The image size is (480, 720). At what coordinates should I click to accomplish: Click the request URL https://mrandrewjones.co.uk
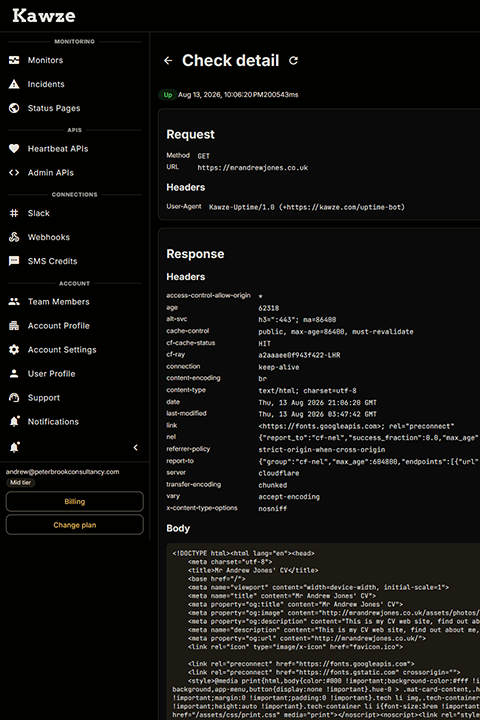pyautogui.click(x=253, y=168)
